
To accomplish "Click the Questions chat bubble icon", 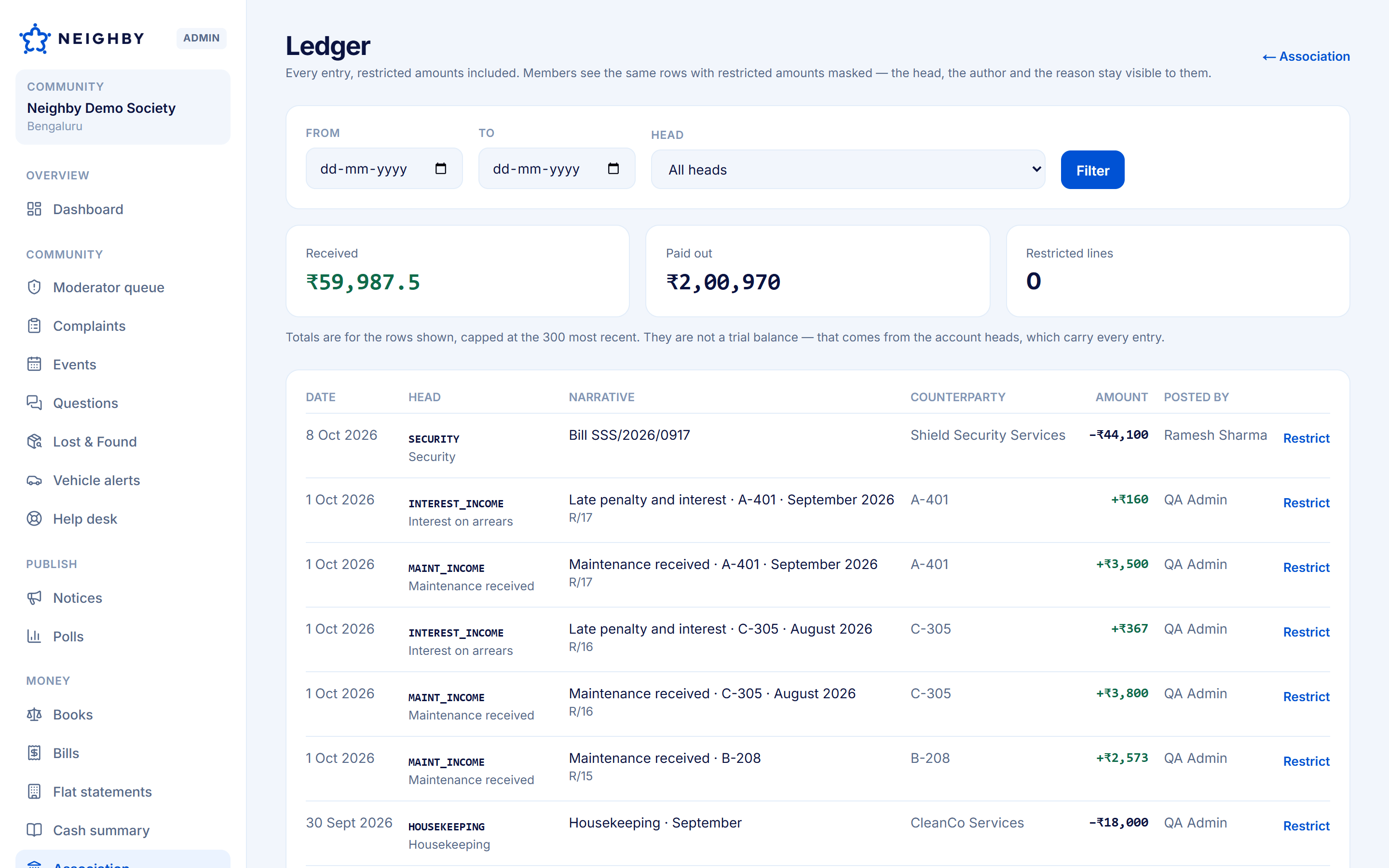I will tap(34, 403).
